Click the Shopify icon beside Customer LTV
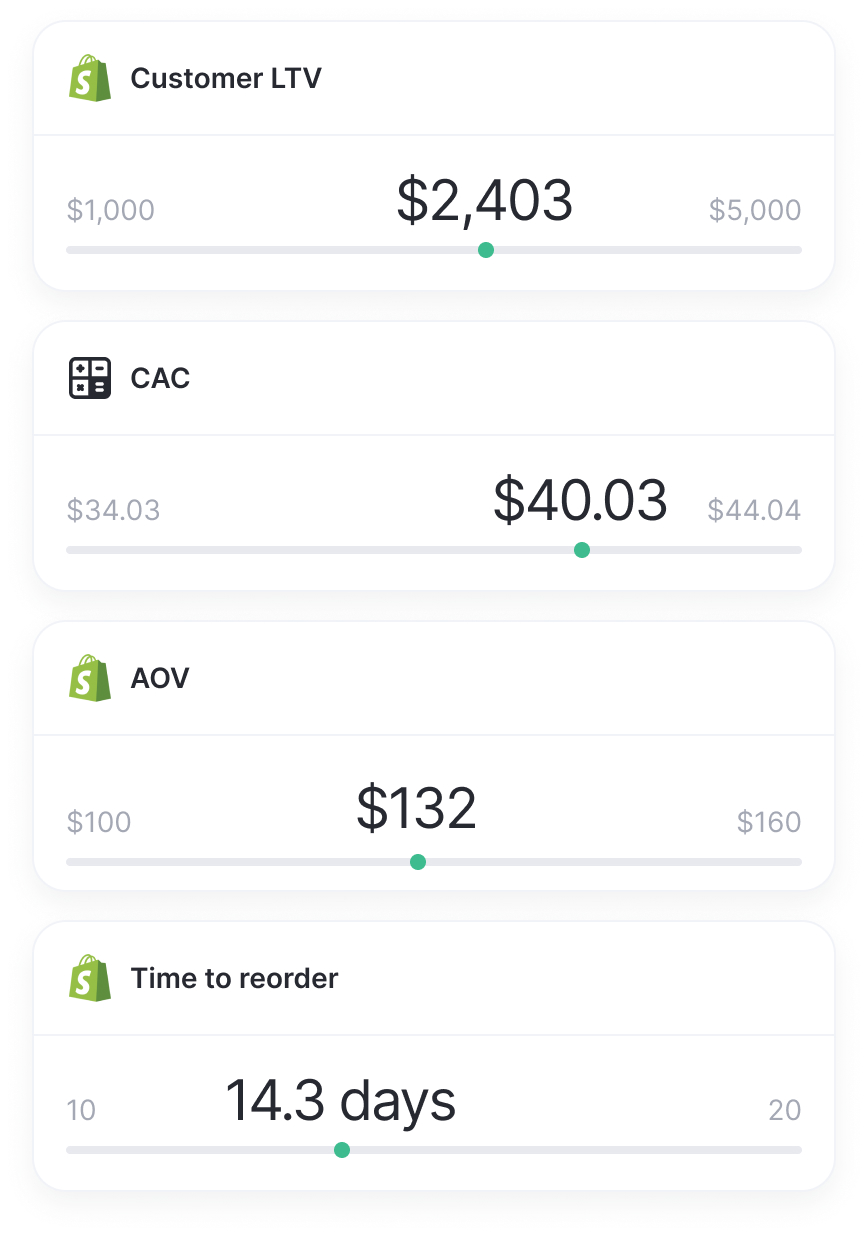The image size is (868, 1236). click(x=90, y=78)
